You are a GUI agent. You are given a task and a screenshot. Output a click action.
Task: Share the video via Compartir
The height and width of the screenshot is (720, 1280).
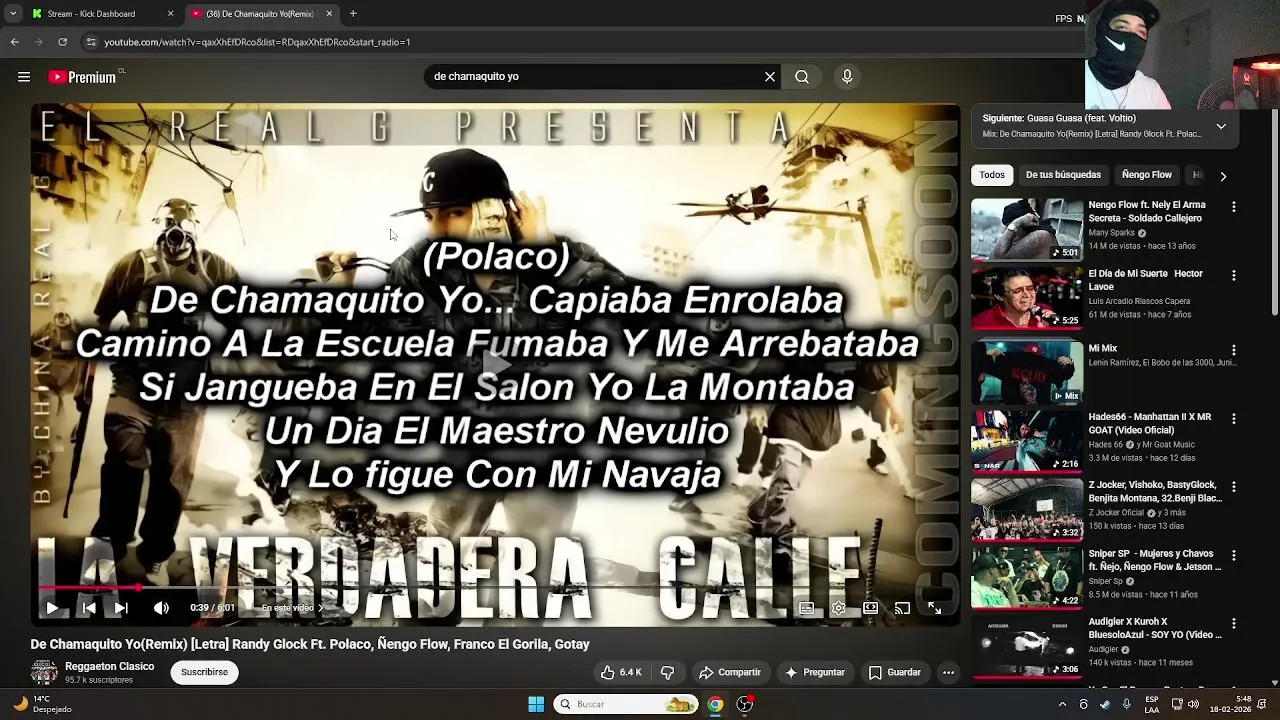(729, 673)
